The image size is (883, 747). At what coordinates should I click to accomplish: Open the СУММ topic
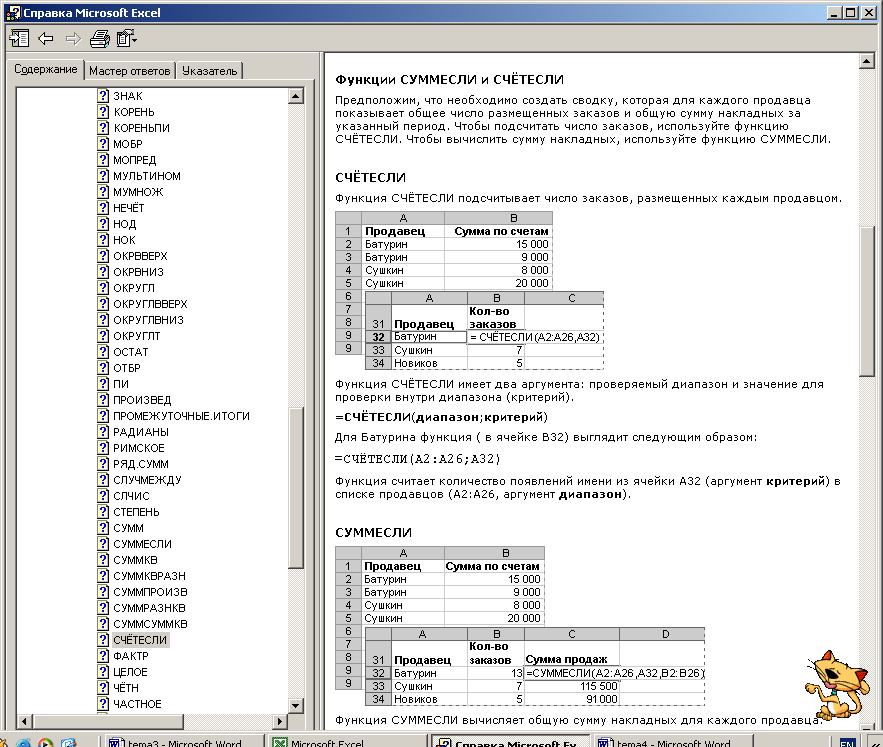point(128,528)
